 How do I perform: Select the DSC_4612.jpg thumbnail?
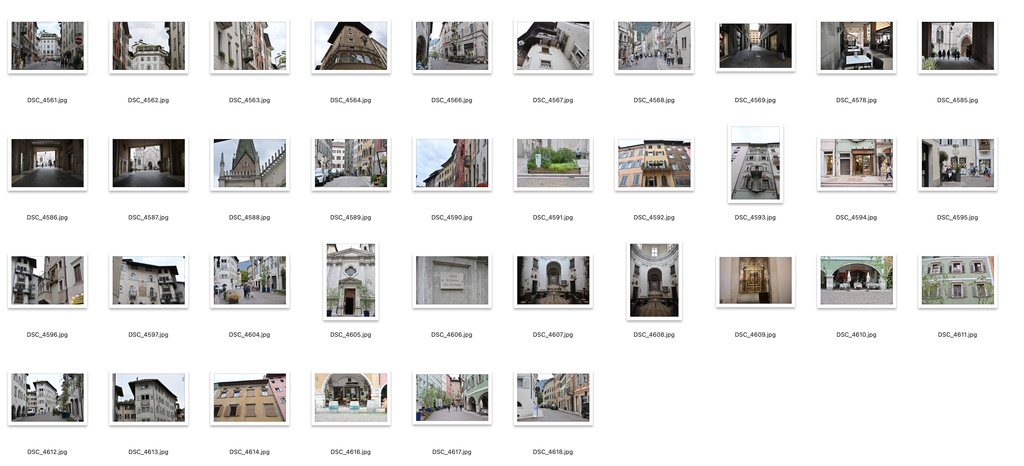tap(47, 397)
